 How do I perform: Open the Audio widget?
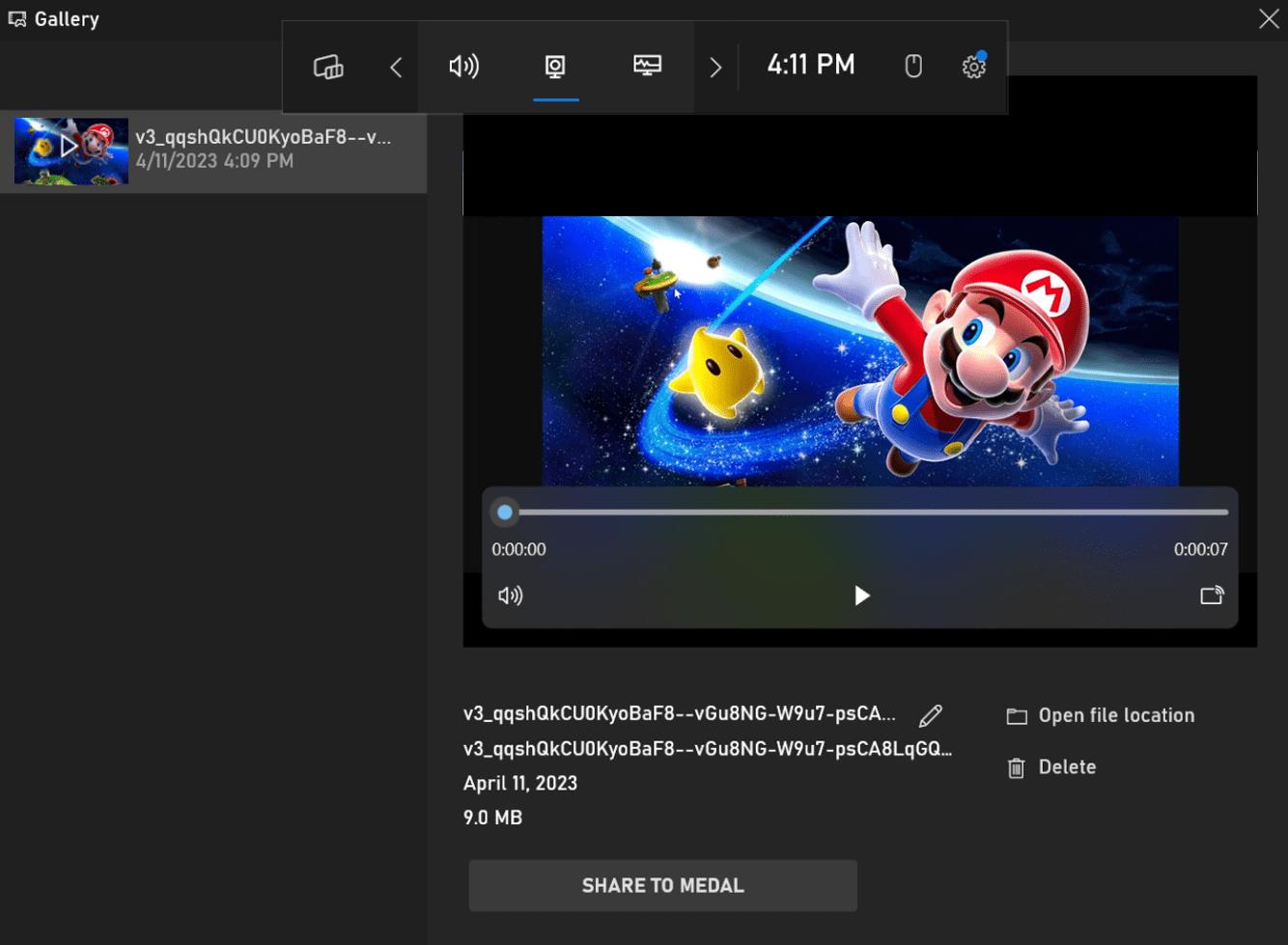pyautogui.click(x=464, y=67)
